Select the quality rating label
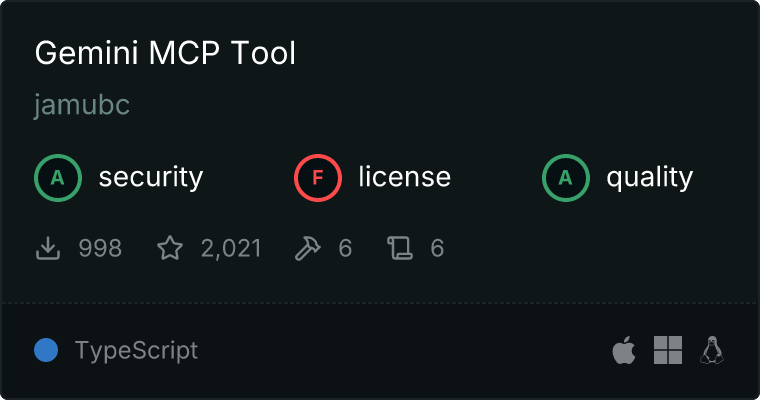This screenshot has width=760, height=400. click(x=650, y=178)
